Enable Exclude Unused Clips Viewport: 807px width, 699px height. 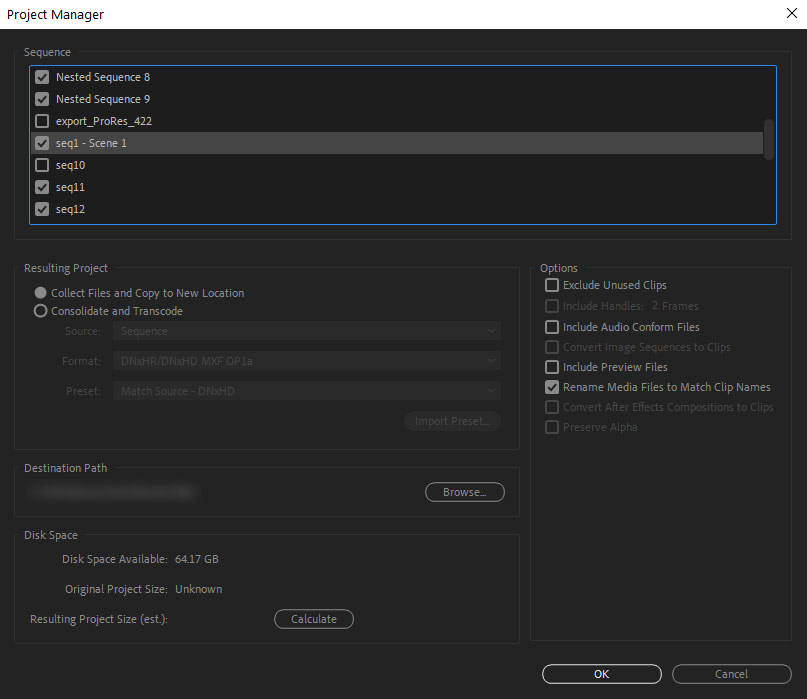pos(552,285)
